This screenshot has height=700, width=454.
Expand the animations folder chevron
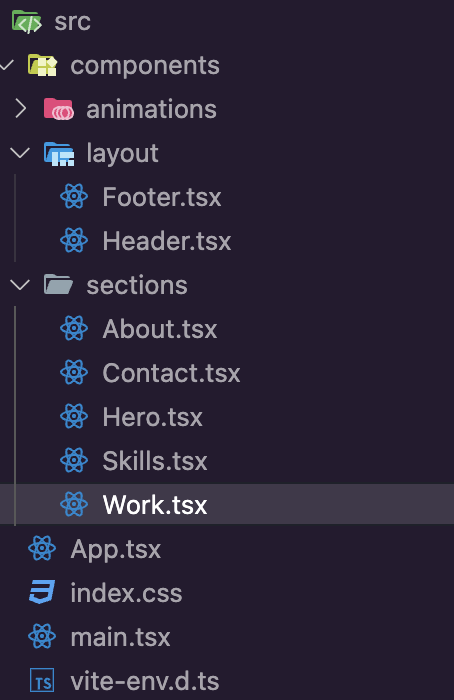[x=21, y=109]
